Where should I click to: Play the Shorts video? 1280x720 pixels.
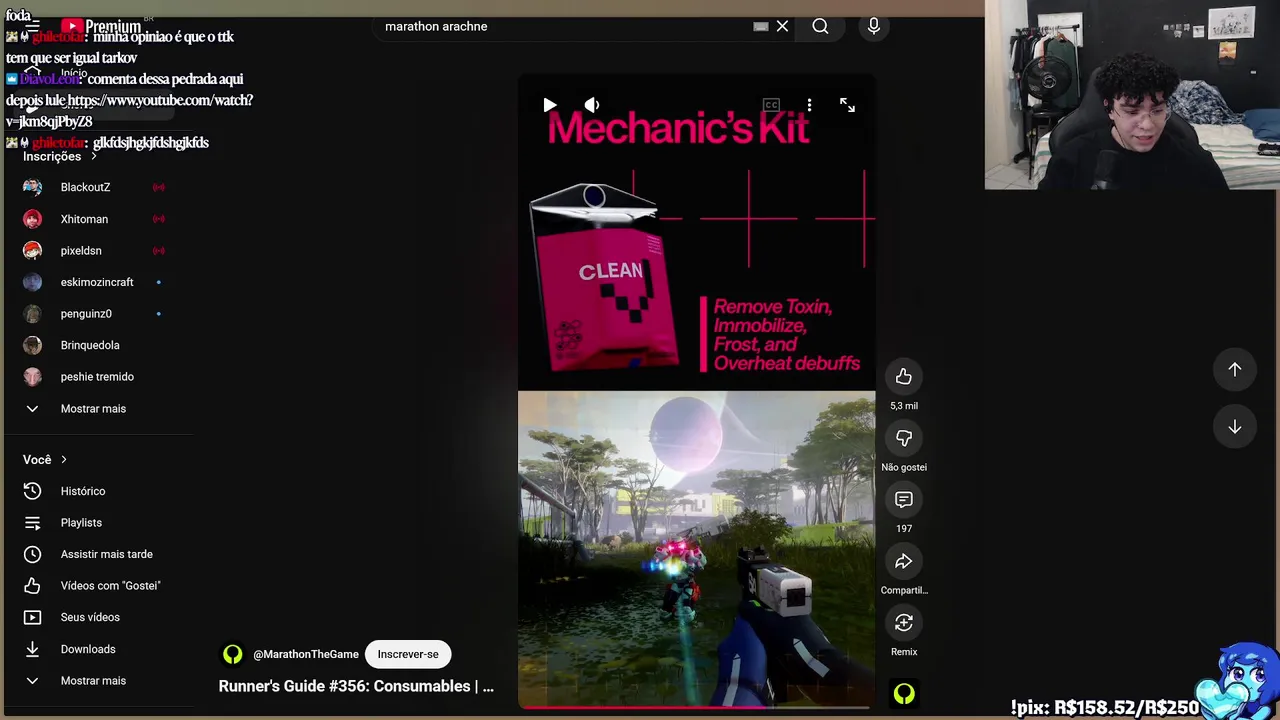point(549,105)
